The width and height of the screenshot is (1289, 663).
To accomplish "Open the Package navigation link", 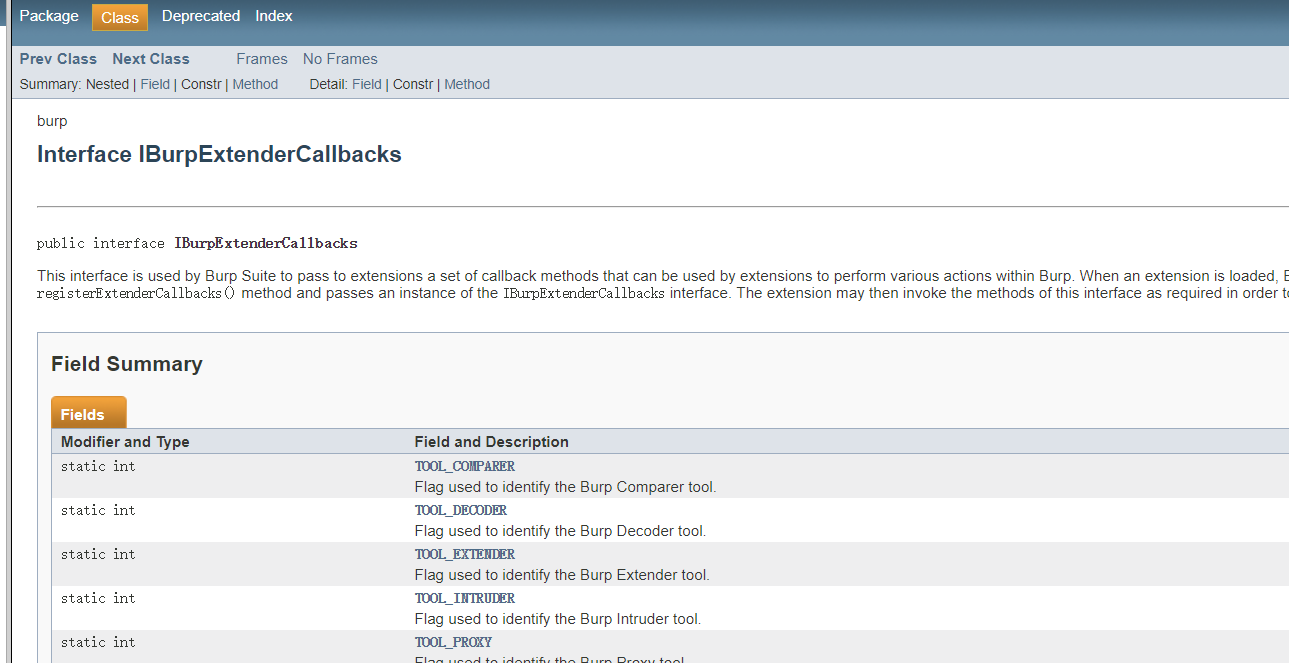I will pyautogui.click(x=49, y=16).
